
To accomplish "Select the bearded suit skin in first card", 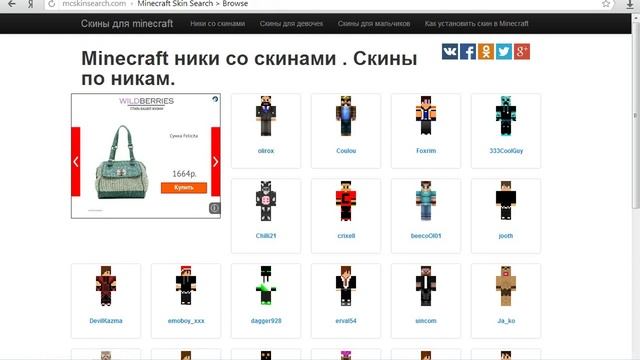I will (266, 116).
